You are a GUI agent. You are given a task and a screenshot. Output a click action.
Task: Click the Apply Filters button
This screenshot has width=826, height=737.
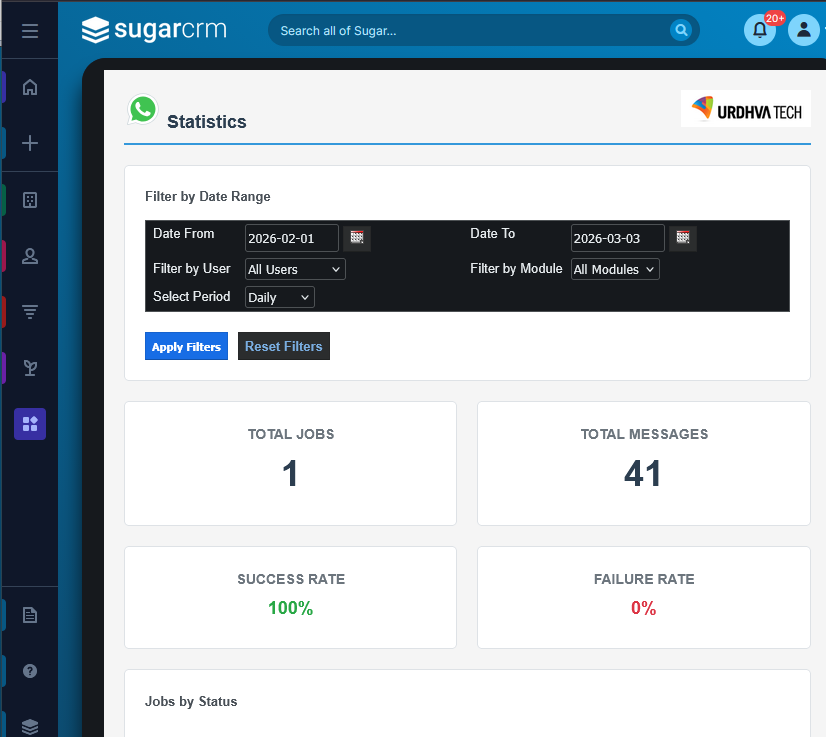[x=186, y=346]
